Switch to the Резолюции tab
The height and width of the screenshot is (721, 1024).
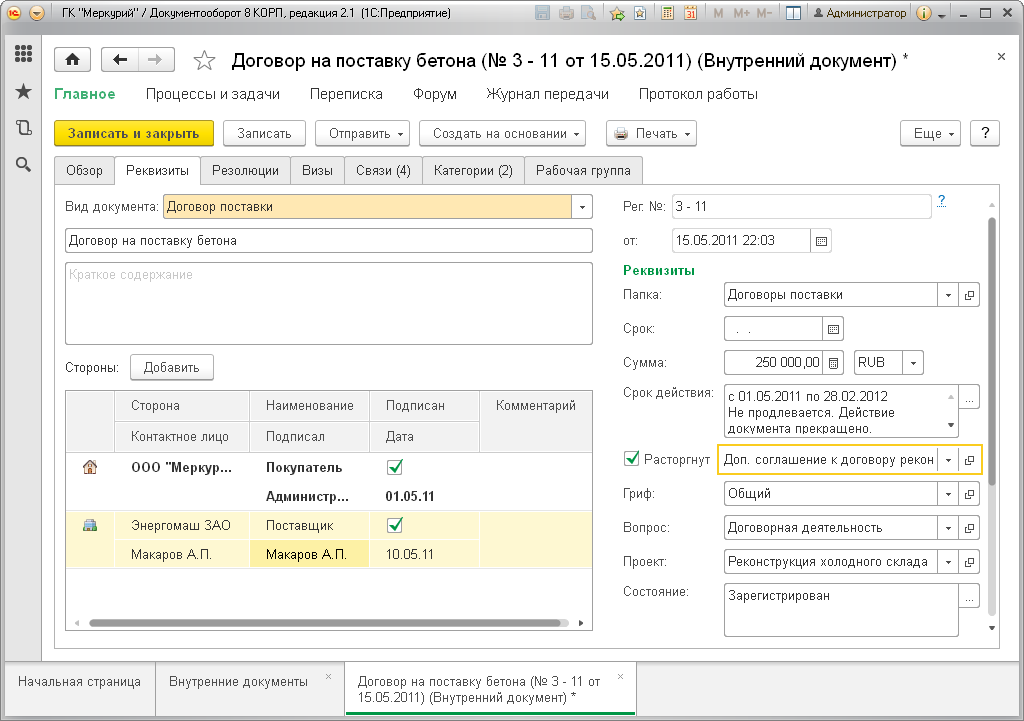tap(246, 171)
